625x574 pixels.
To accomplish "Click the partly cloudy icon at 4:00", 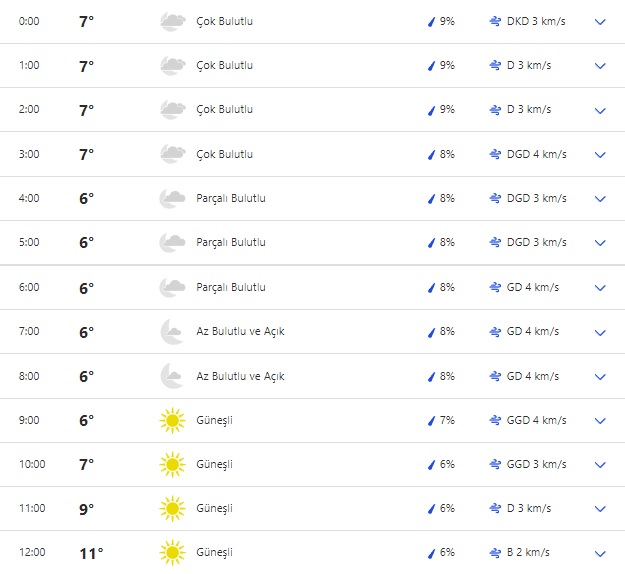I will (172, 198).
